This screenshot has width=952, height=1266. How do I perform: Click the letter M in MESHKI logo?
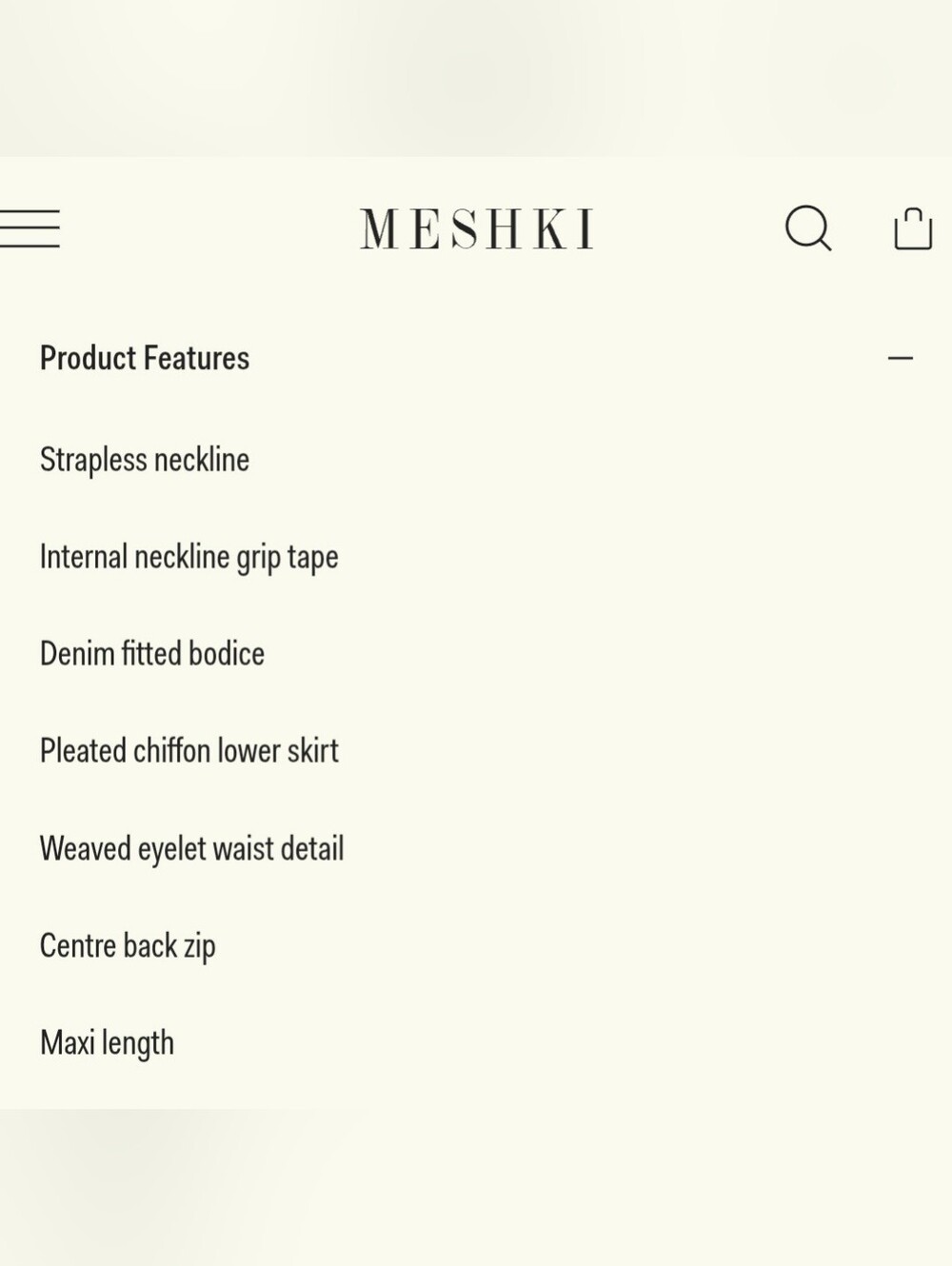pyautogui.click(x=379, y=229)
